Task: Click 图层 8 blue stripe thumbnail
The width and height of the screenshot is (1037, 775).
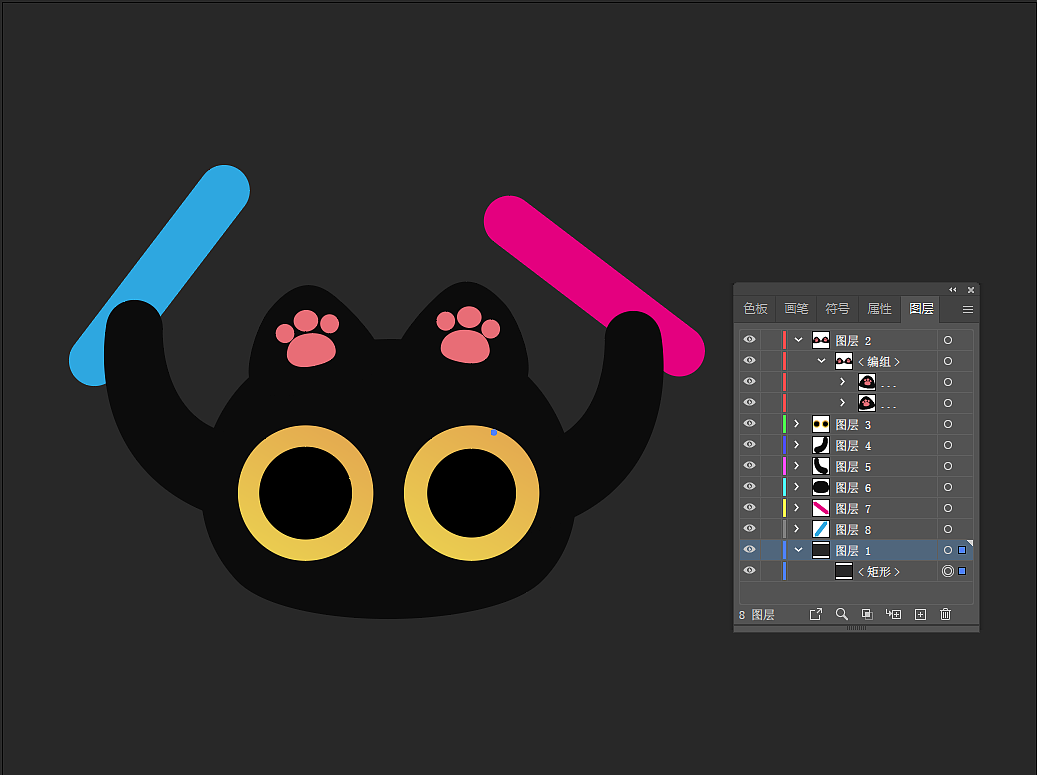Action: click(821, 529)
